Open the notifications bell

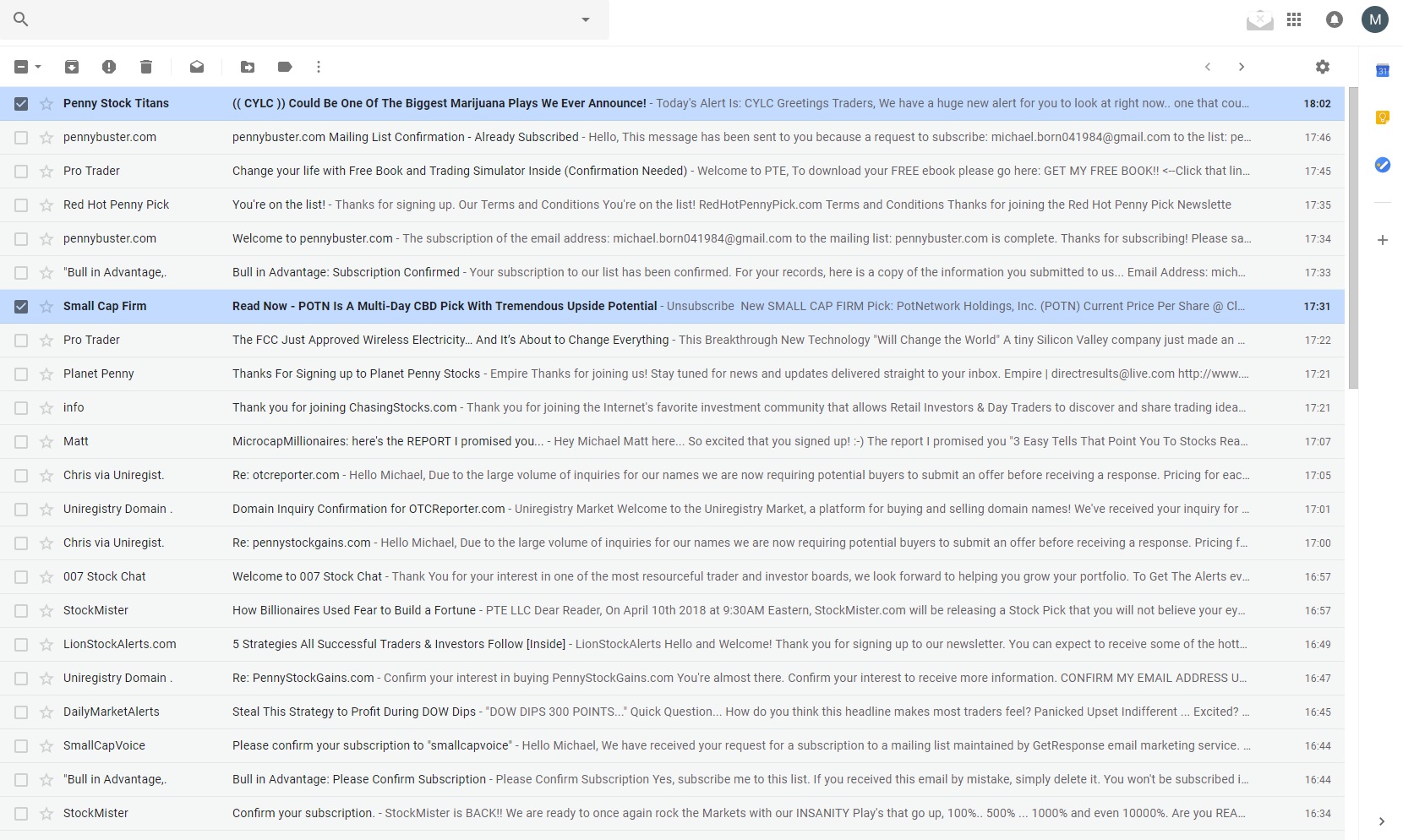tap(1335, 19)
